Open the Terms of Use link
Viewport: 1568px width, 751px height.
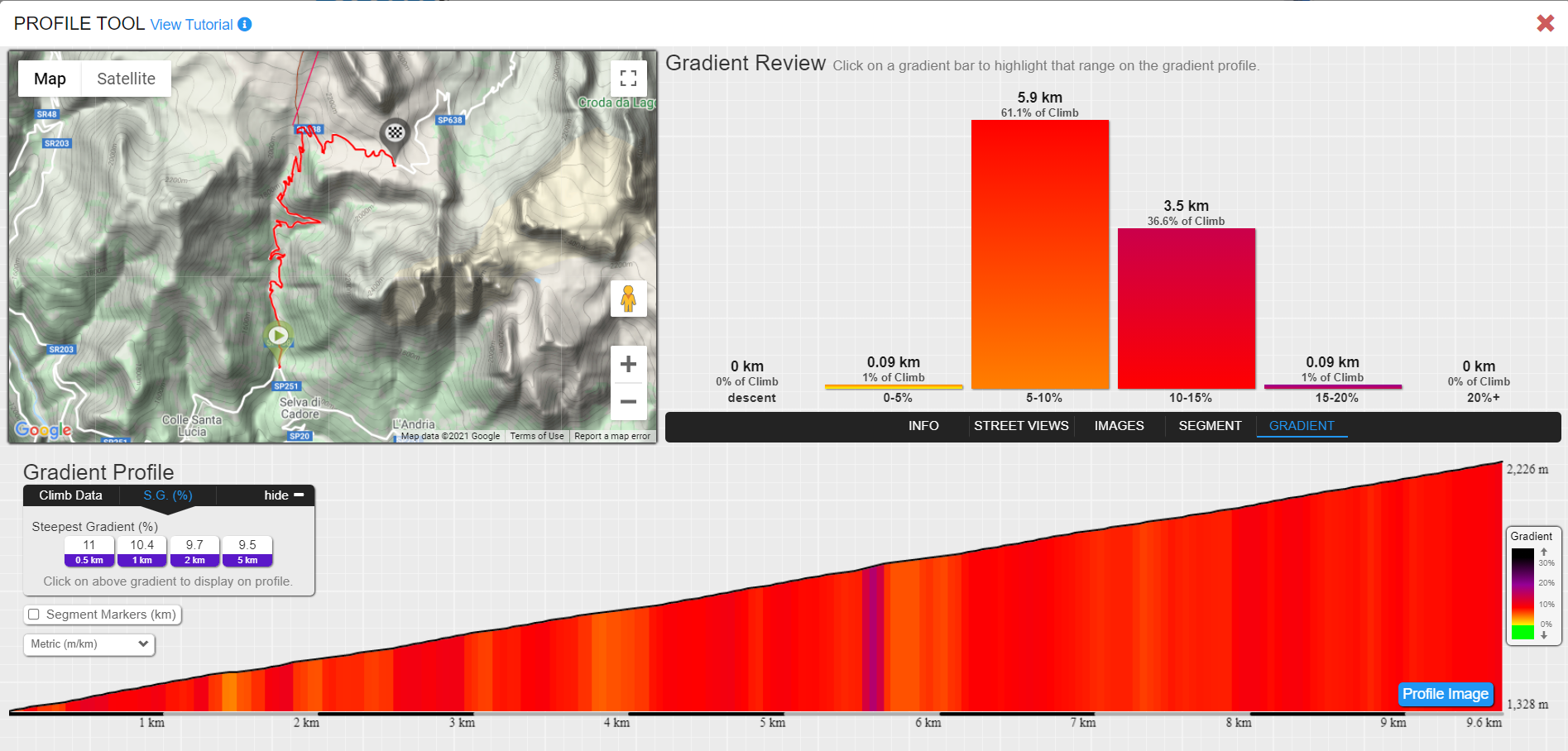537,436
